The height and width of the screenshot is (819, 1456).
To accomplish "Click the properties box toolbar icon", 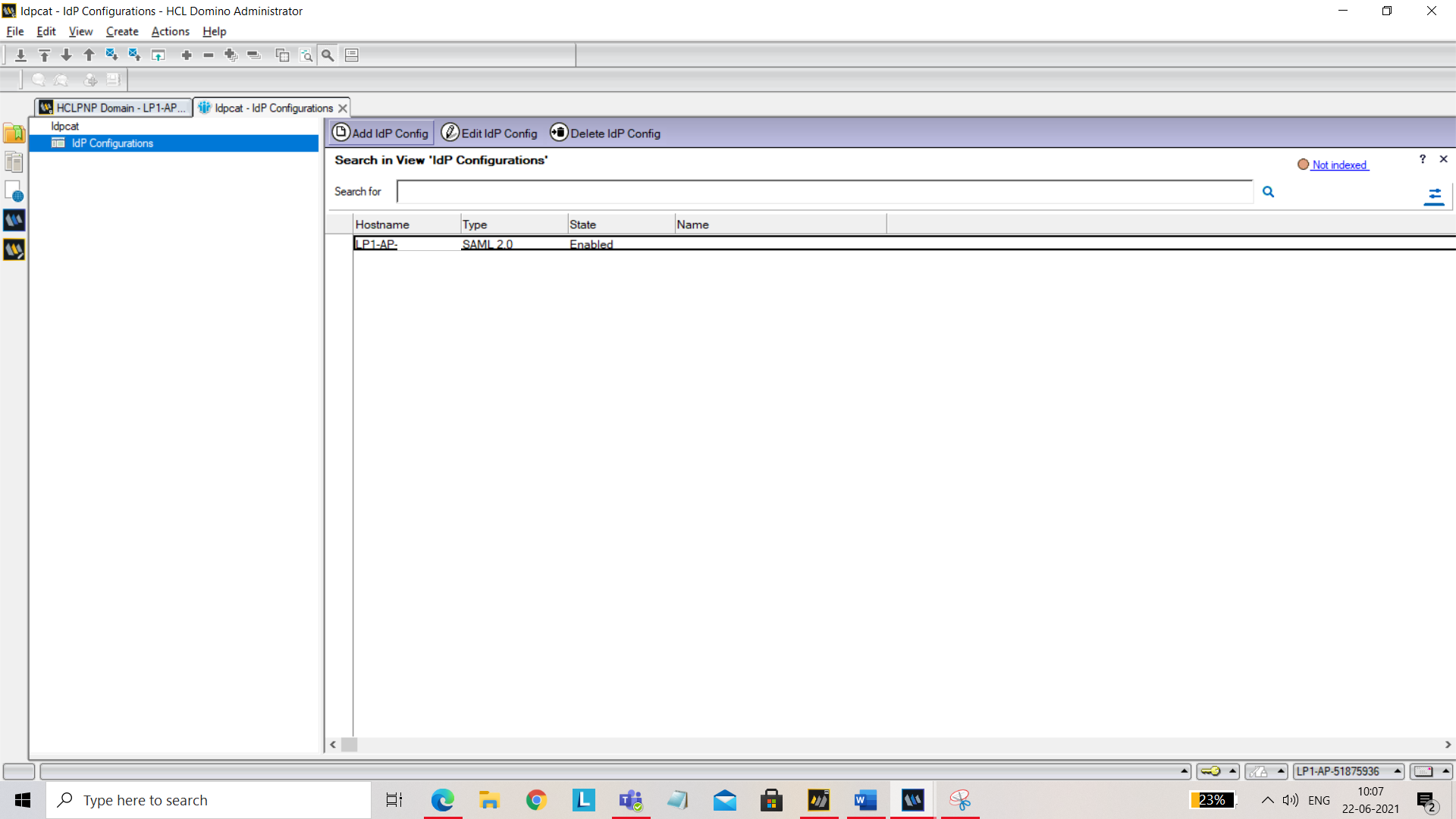I will coord(352,55).
